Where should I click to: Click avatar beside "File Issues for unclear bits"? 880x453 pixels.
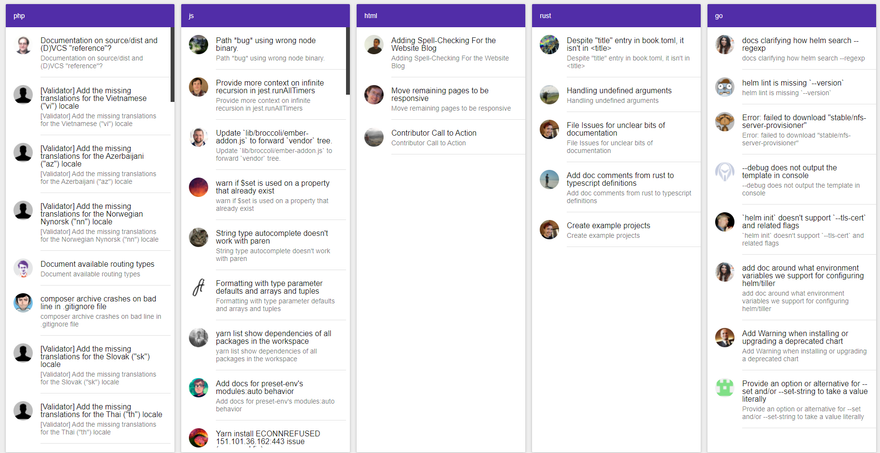(549, 130)
